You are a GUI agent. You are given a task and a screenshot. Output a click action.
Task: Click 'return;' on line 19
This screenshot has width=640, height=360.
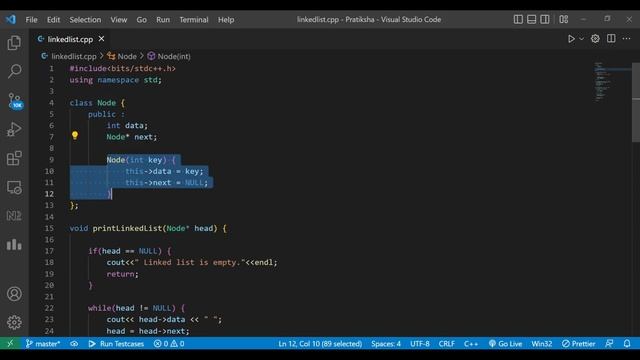(x=122, y=274)
